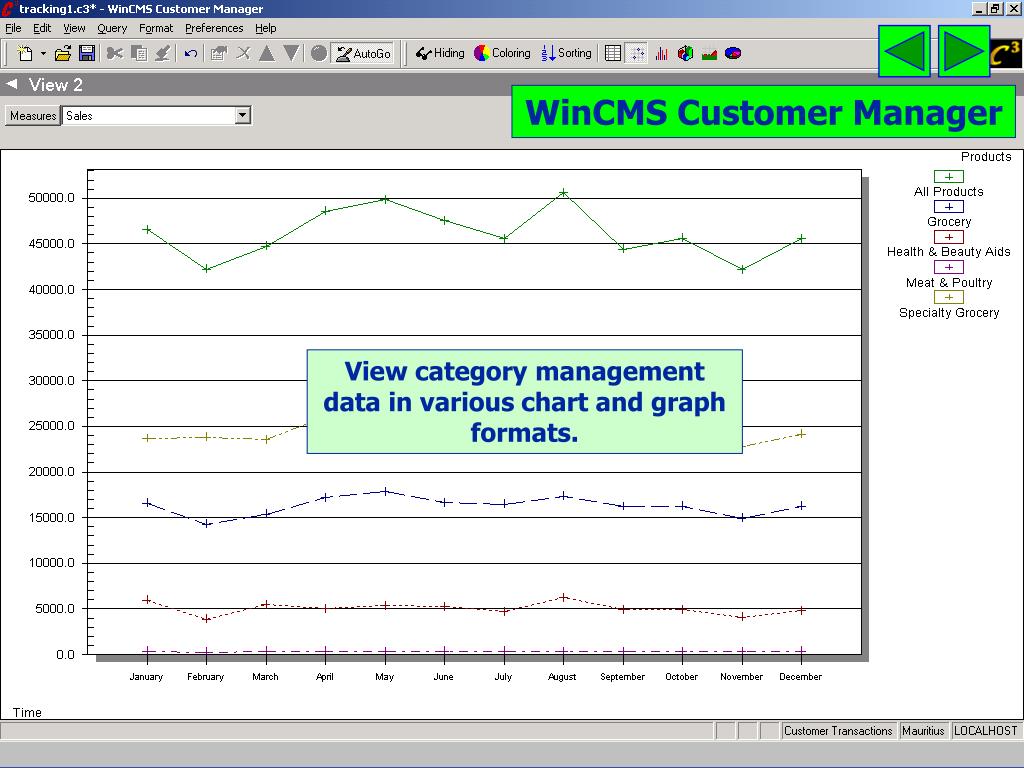Click the Paste icon in toolbar
Viewport: 1024px width, 768px height.
pos(163,54)
